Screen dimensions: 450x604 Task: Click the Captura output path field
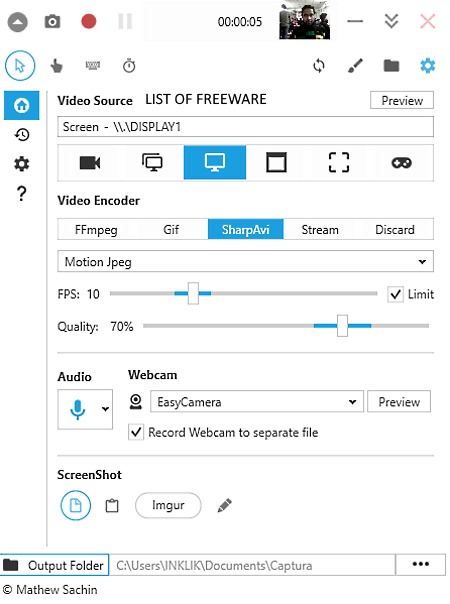(252, 565)
